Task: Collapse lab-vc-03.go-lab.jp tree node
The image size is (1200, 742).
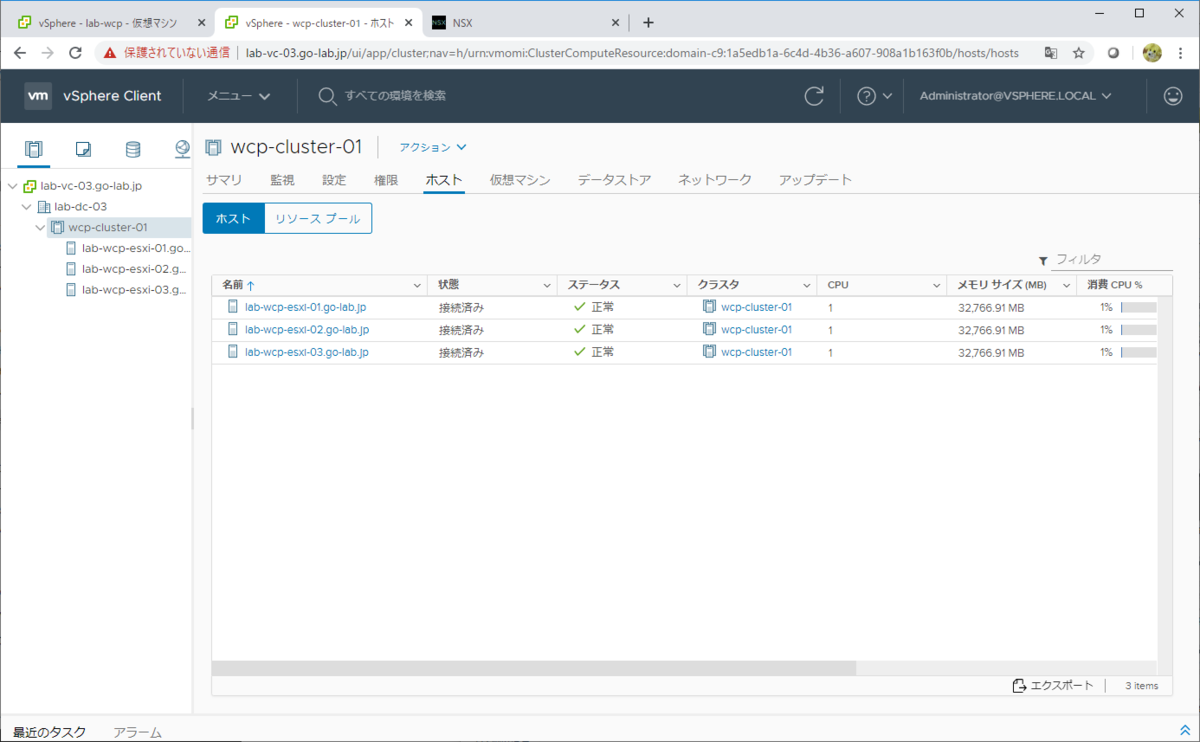Action: (12, 186)
